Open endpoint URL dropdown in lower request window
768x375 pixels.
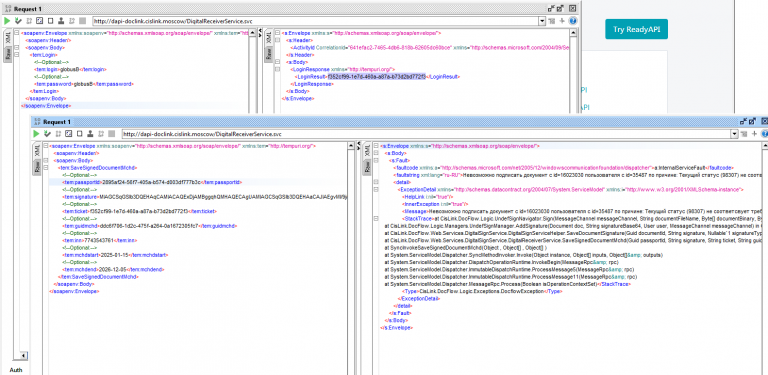click(734, 134)
